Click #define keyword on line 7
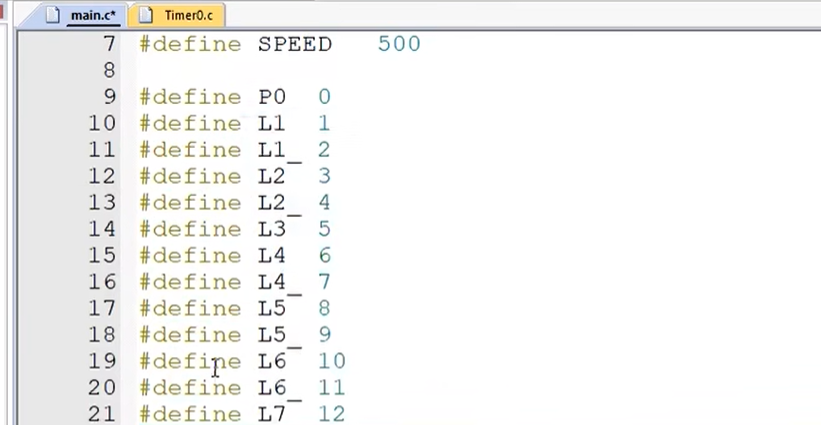The height and width of the screenshot is (425, 821). [190, 44]
